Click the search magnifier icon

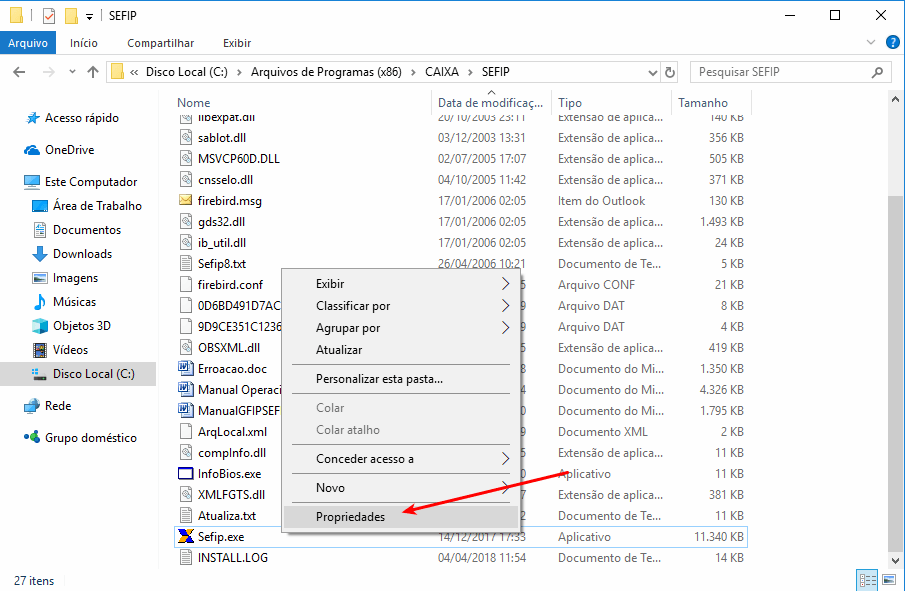877,72
